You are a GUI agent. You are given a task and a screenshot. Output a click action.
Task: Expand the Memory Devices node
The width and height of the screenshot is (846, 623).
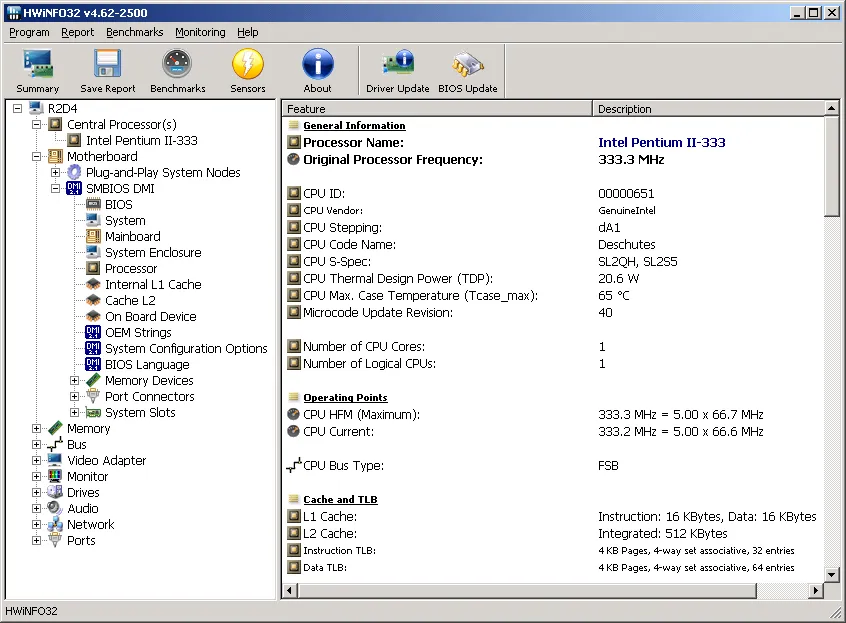74,380
